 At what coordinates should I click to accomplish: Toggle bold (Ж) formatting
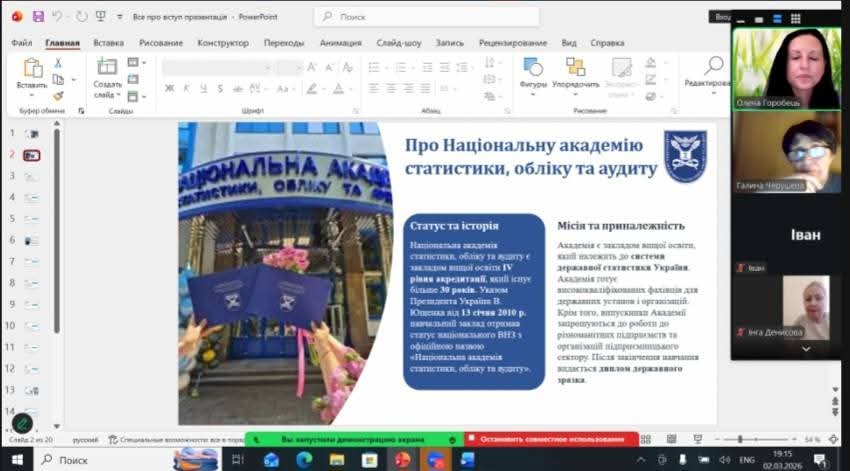pos(170,88)
